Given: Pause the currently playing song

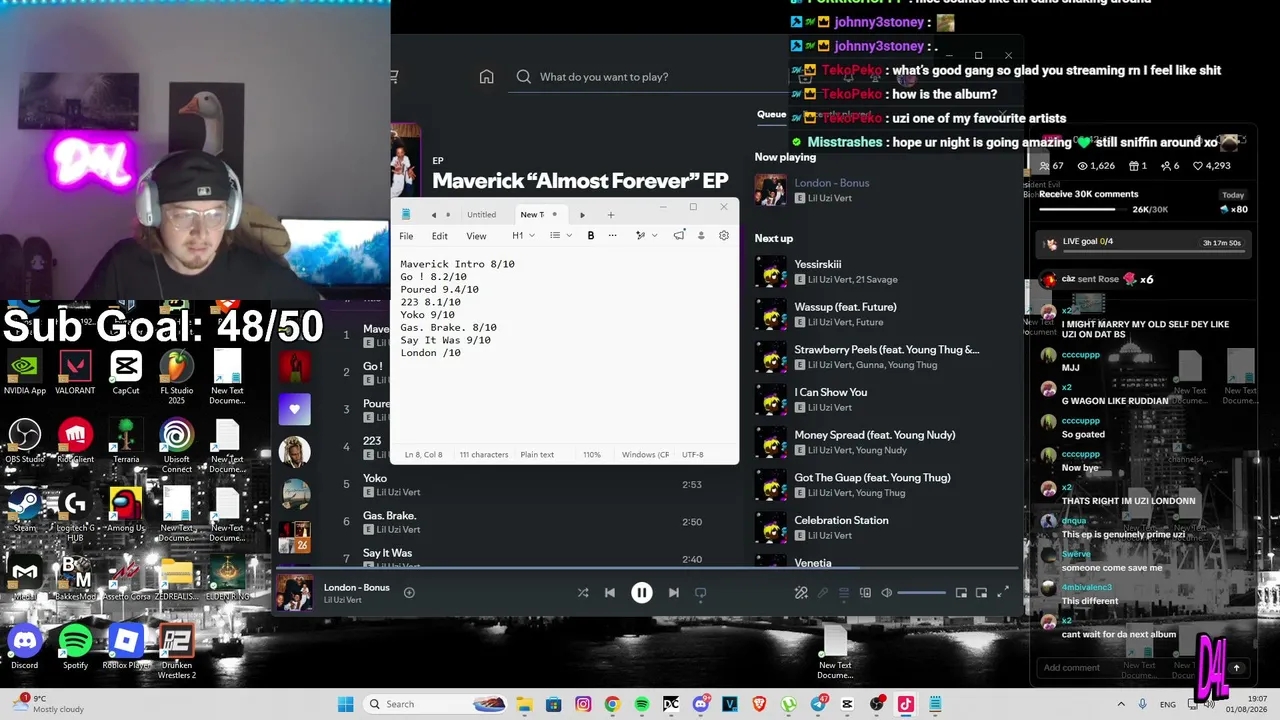Looking at the screenshot, I should click(x=642, y=593).
